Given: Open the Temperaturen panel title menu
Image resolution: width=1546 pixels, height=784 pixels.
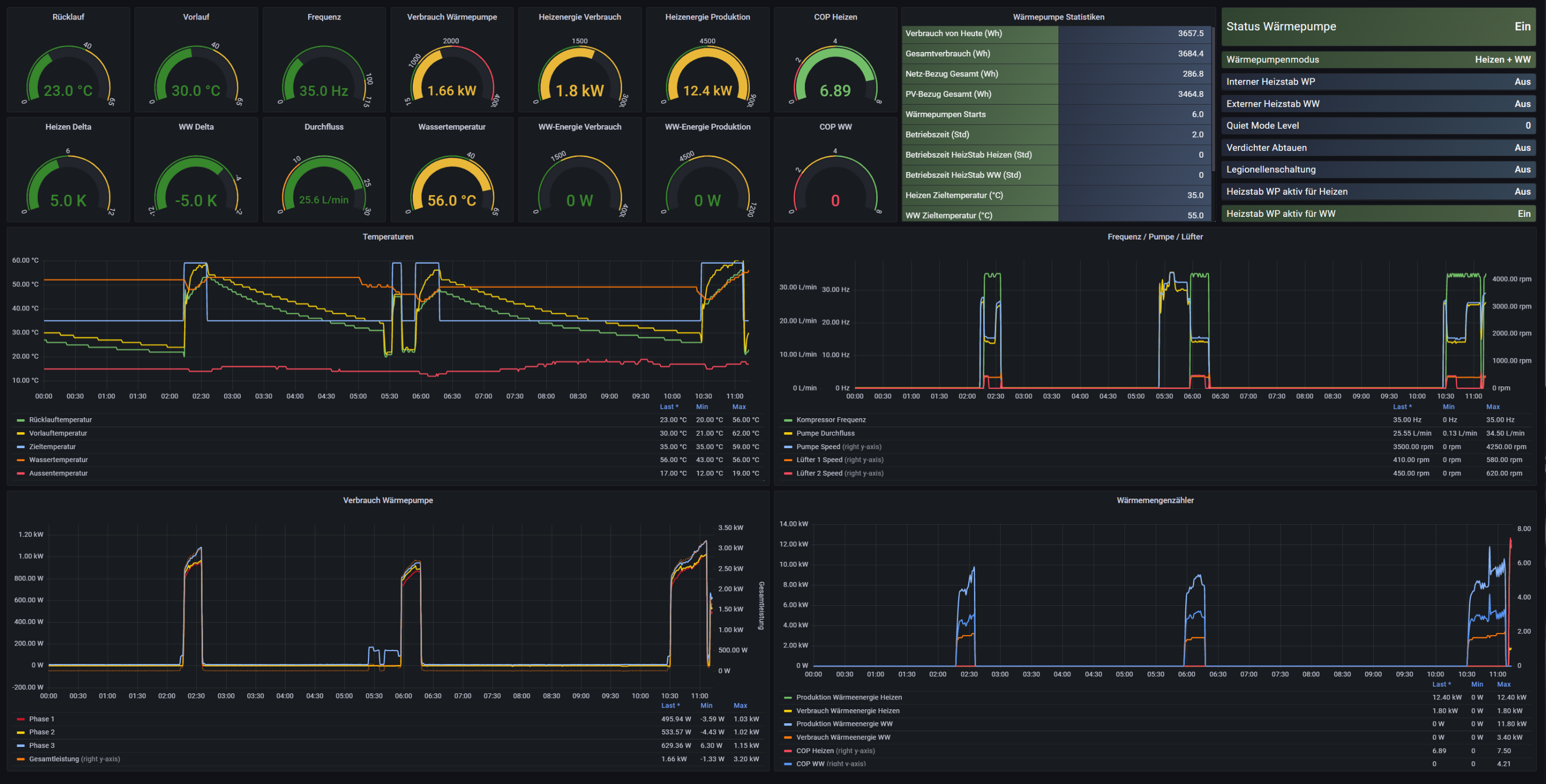Looking at the screenshot, I should 388,237.
